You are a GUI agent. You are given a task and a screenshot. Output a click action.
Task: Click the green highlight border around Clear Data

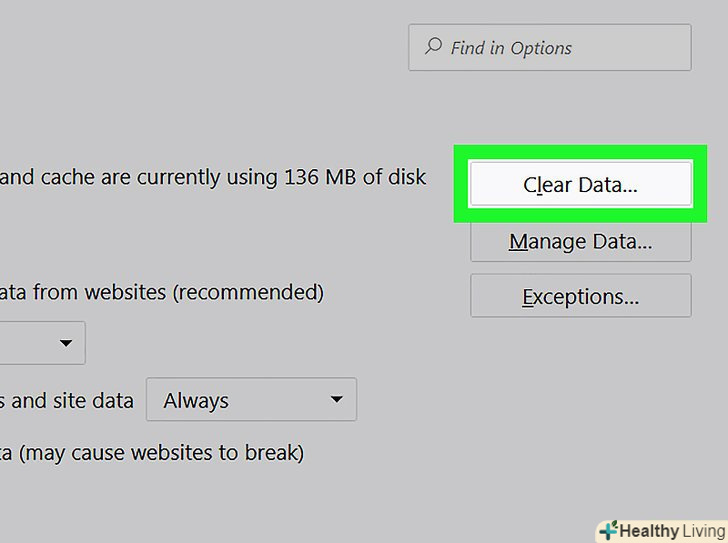pyautogui.click(x=581, y=152)
